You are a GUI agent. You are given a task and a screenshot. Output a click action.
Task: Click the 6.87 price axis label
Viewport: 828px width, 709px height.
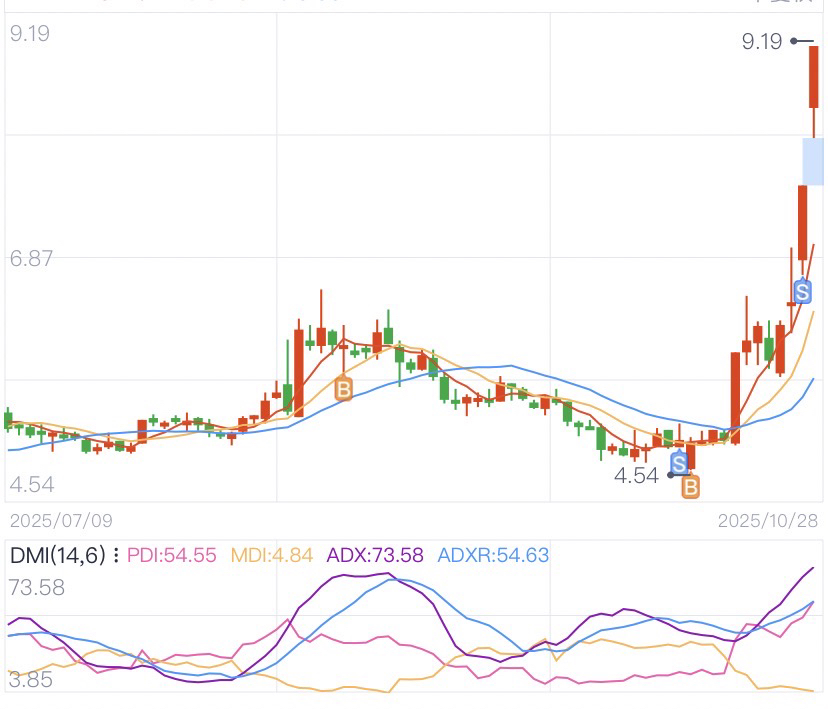(30, 258)
